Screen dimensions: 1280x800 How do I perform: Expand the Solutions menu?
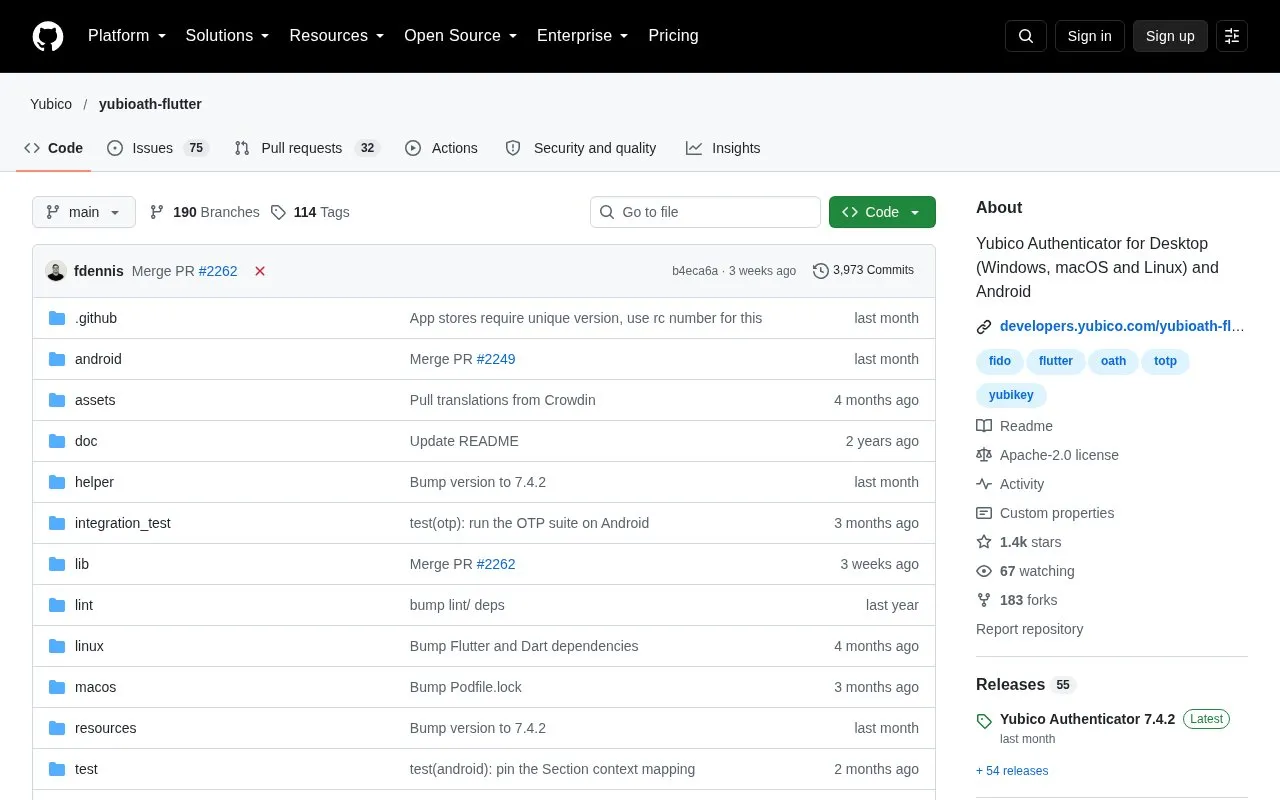pos(228,36)
